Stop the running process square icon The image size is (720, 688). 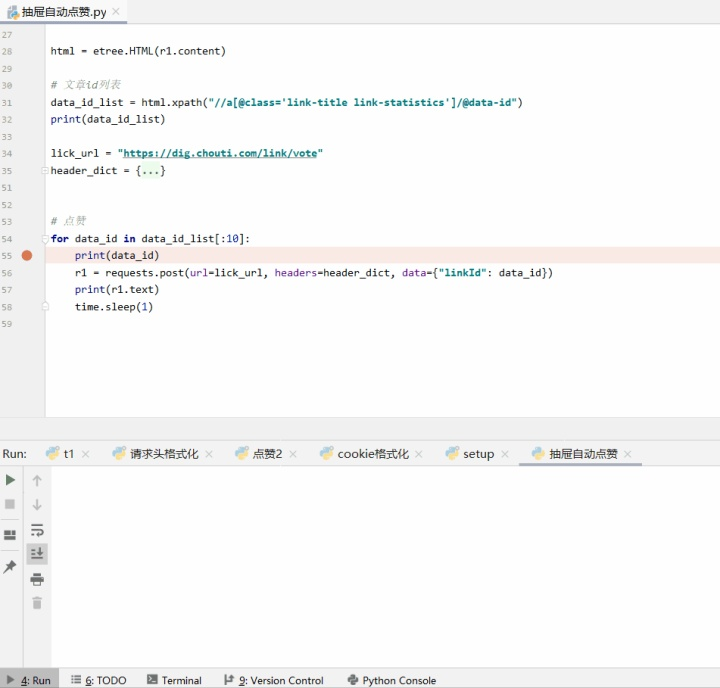(x=10, y=504)
